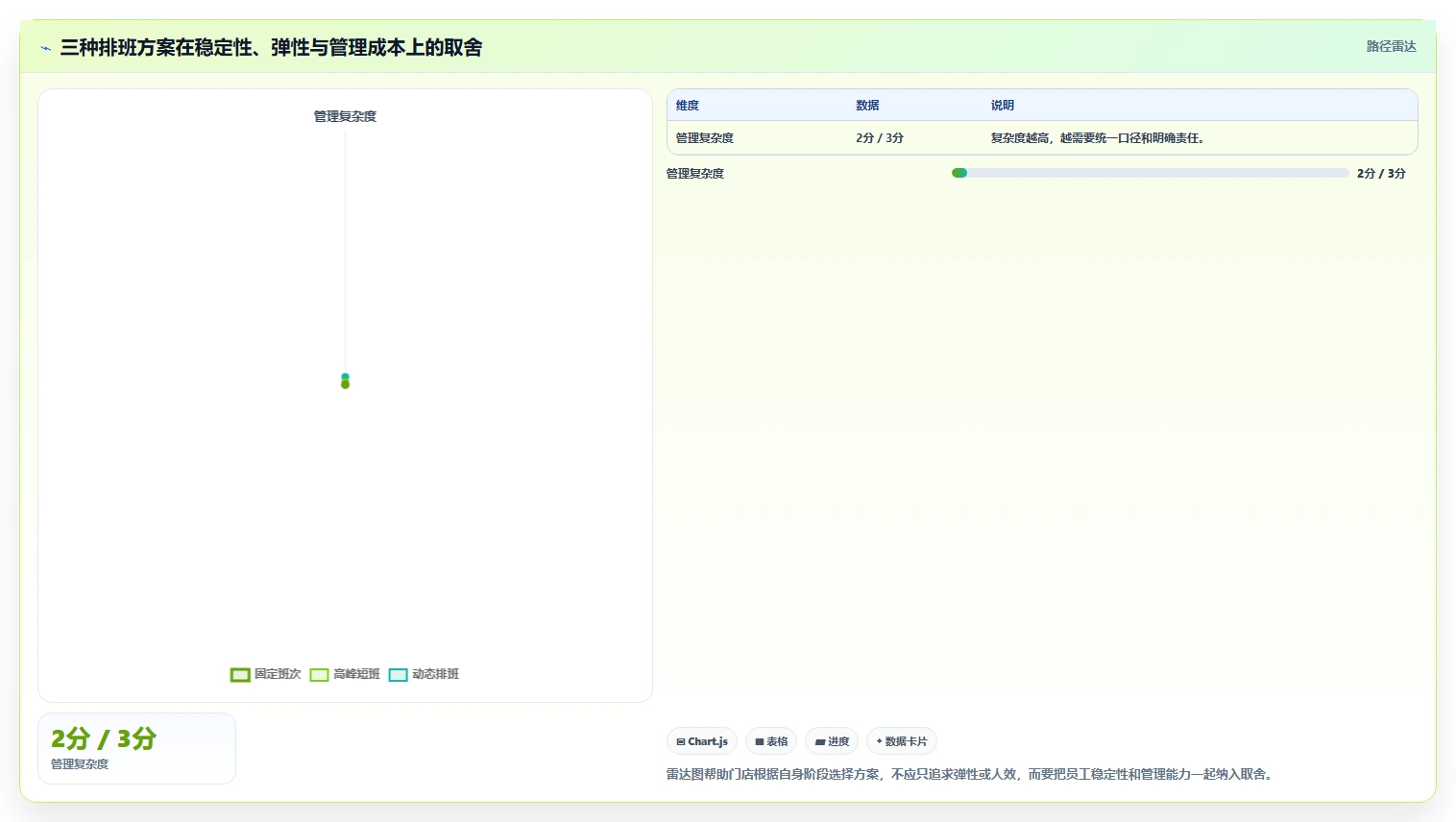Viewport: 1456px width, 822px height.
Task: Click the radar chart data point
Action: pyautogui.click(x=345, y=381)
